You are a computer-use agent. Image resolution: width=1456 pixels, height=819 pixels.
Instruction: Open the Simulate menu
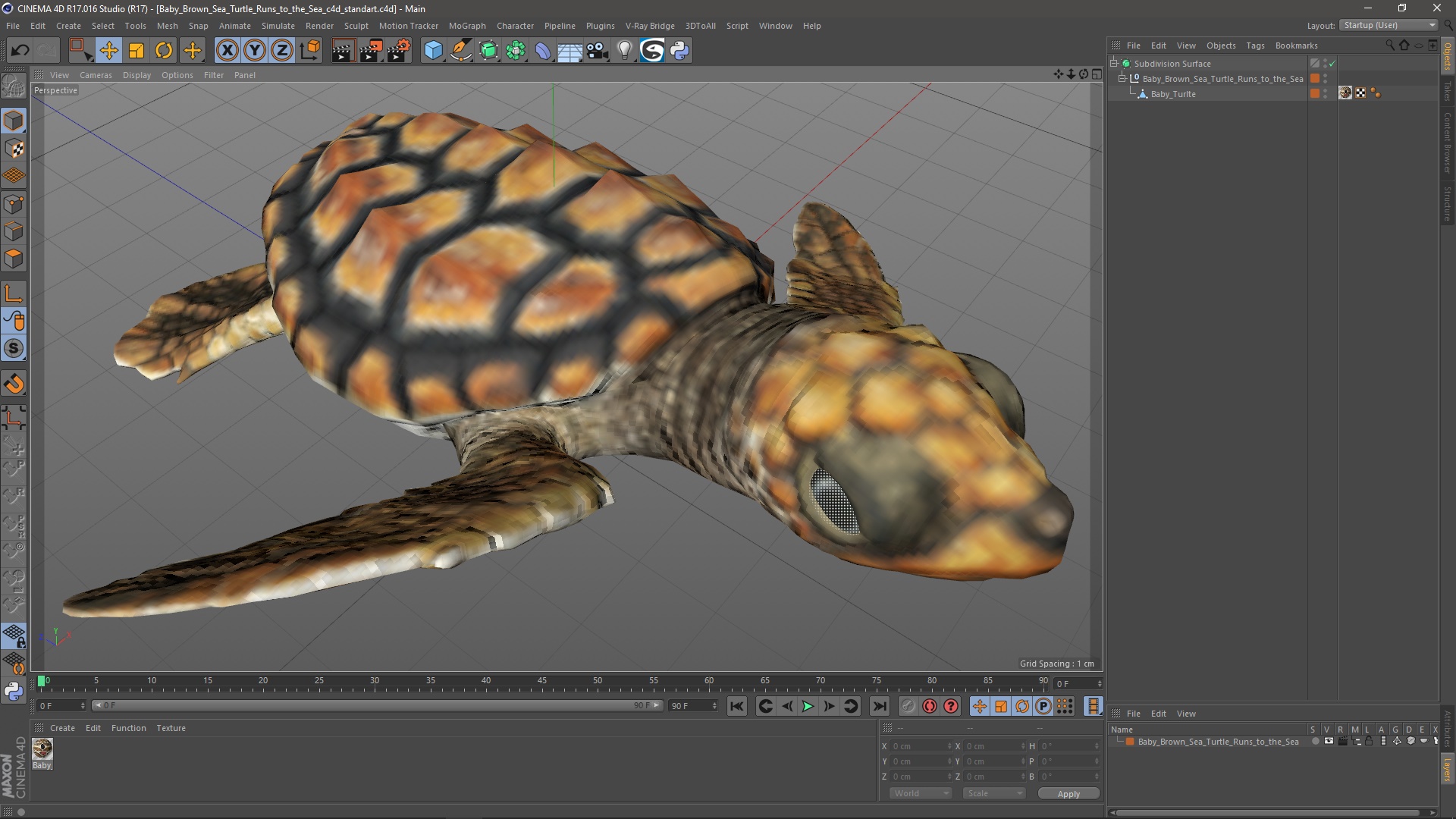click(278, 26)
